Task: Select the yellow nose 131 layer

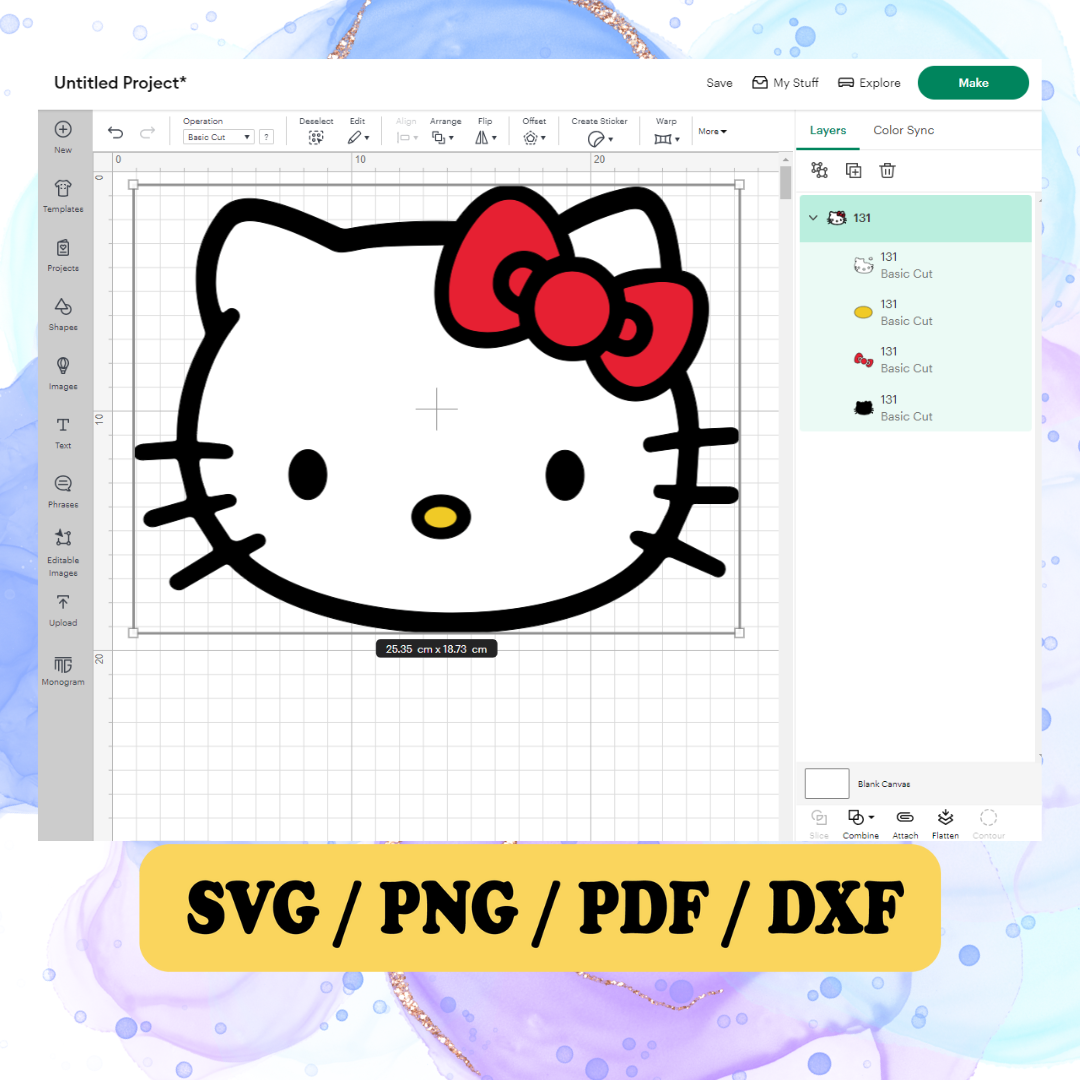Action: (915, 313)
